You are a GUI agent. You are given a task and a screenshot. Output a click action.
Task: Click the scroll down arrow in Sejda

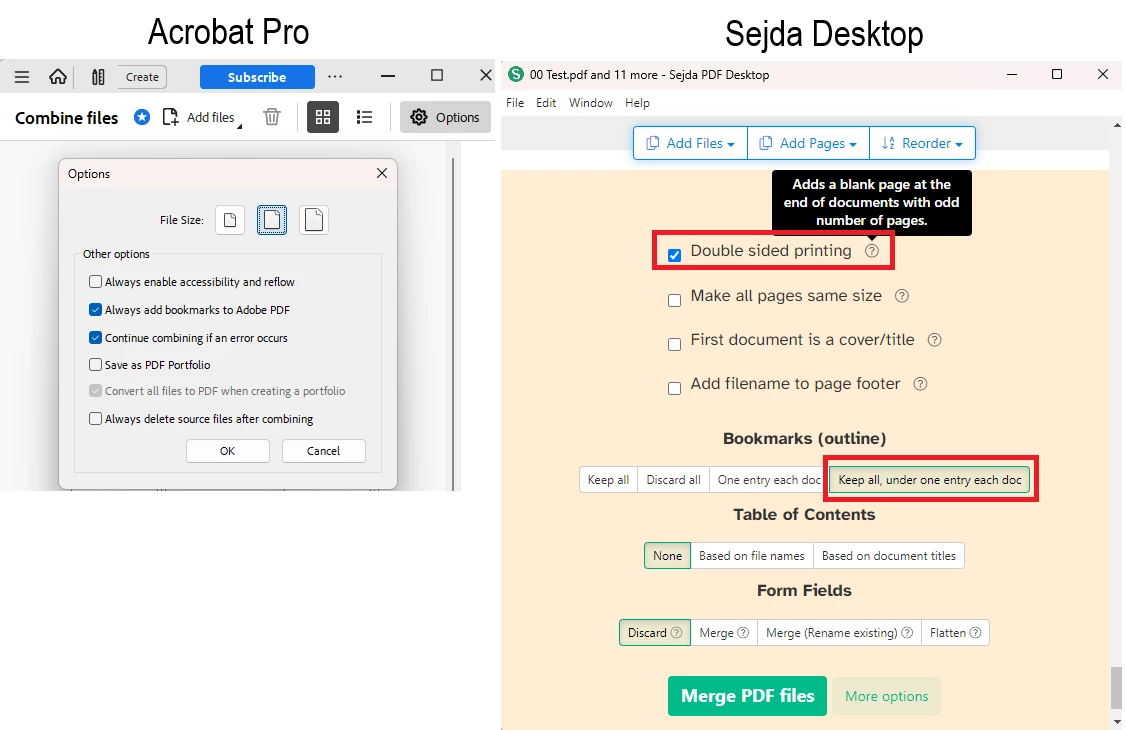point(1117,722)
